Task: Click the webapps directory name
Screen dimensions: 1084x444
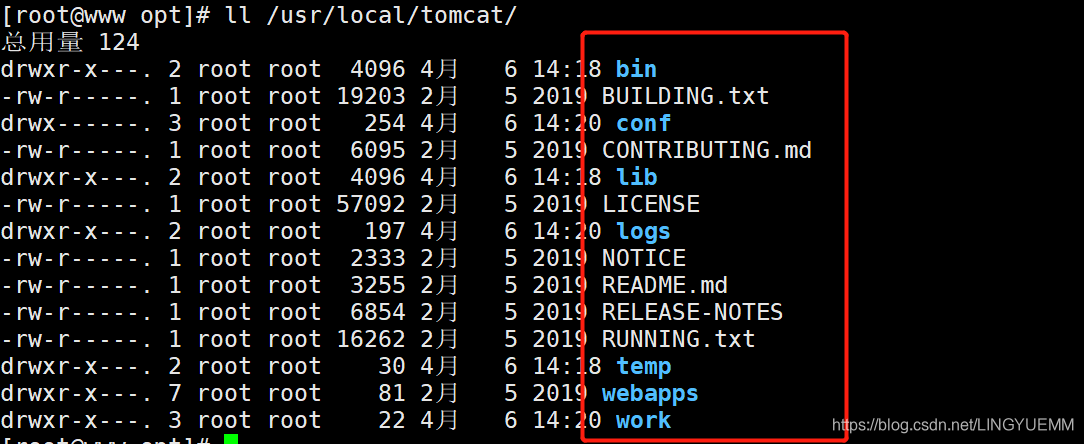Action: [x=650, y=393]
